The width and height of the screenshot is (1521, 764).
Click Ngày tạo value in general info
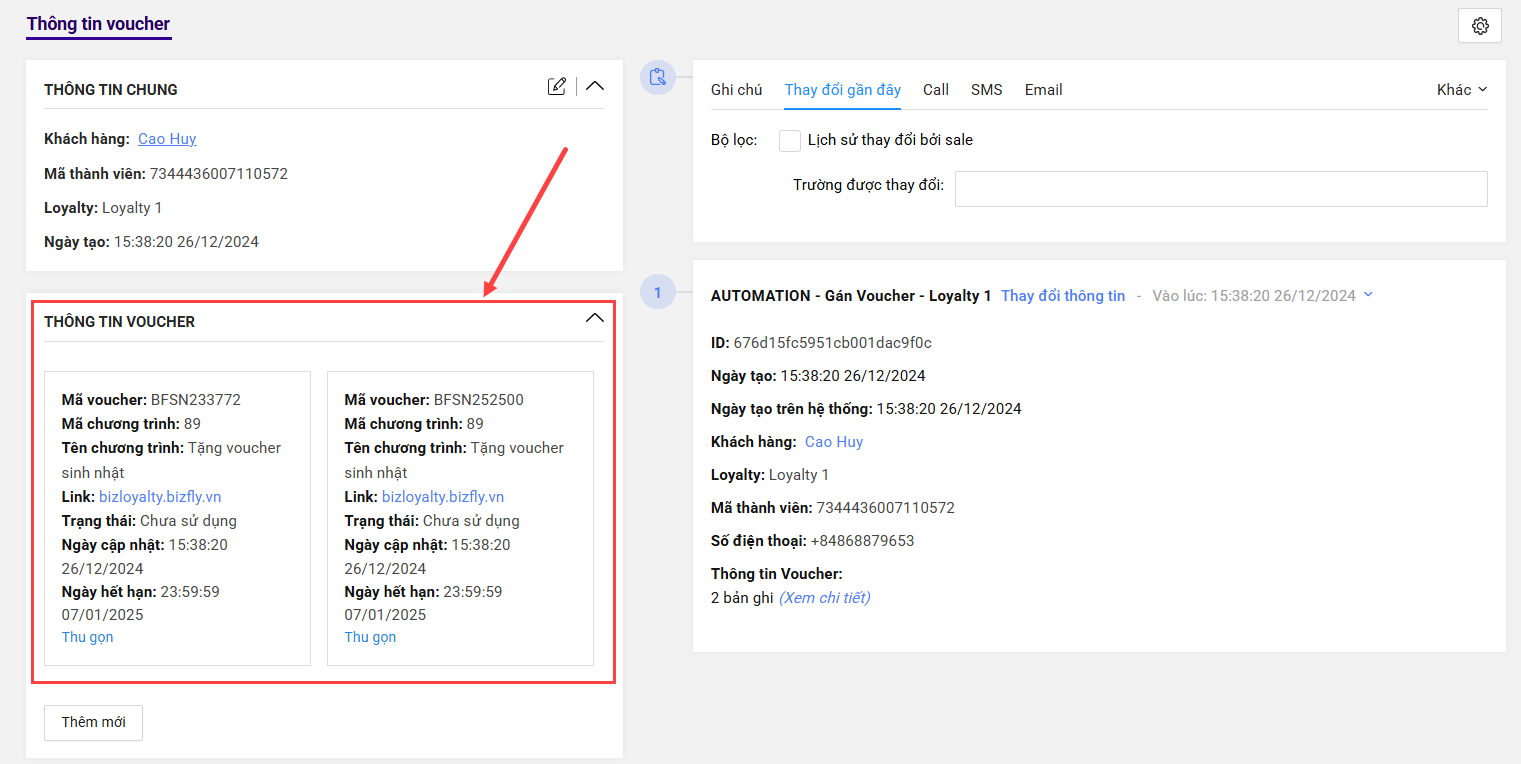[x=186, y=242]
